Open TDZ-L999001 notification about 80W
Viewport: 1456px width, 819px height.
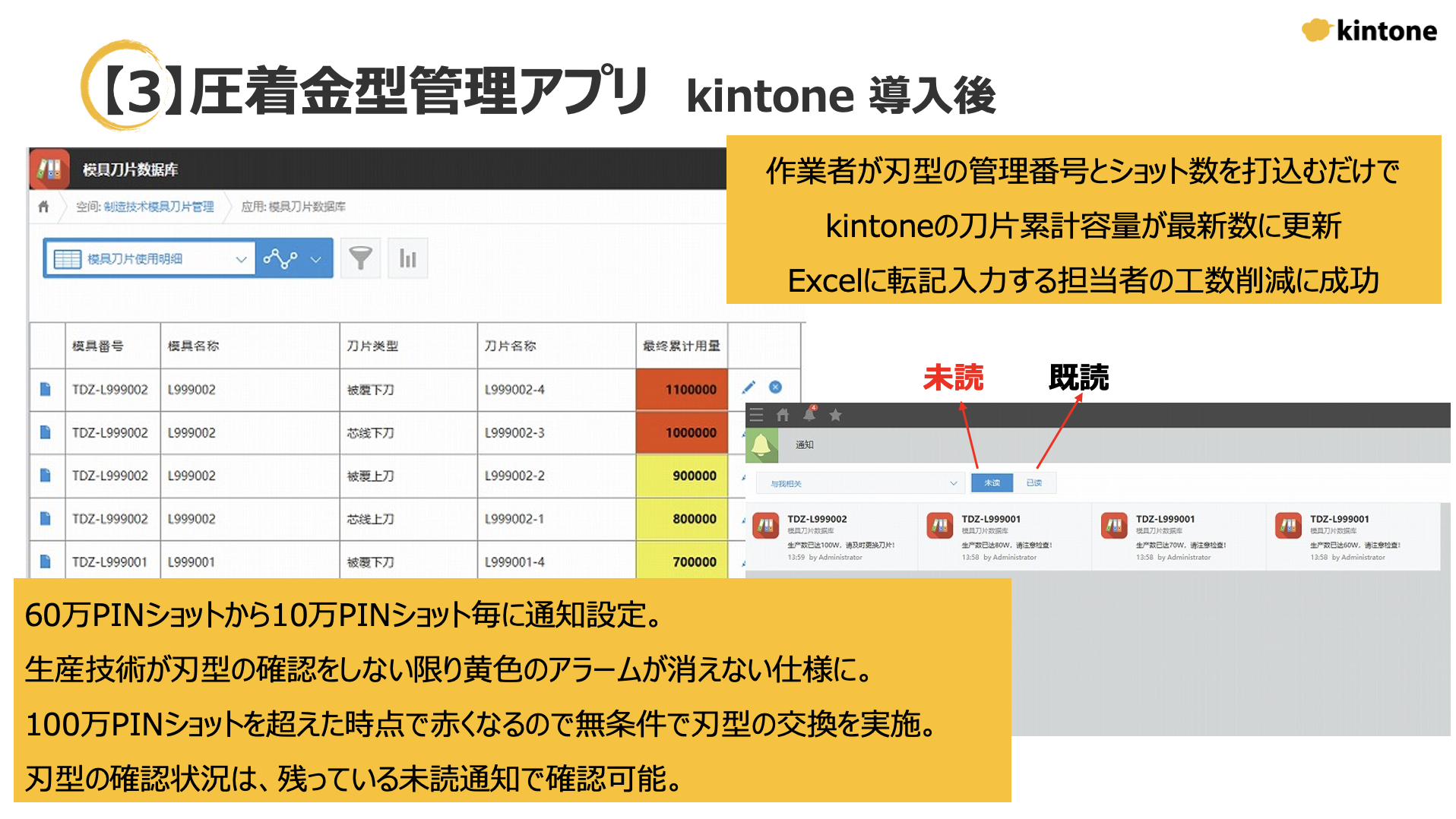pos(1005,537)
